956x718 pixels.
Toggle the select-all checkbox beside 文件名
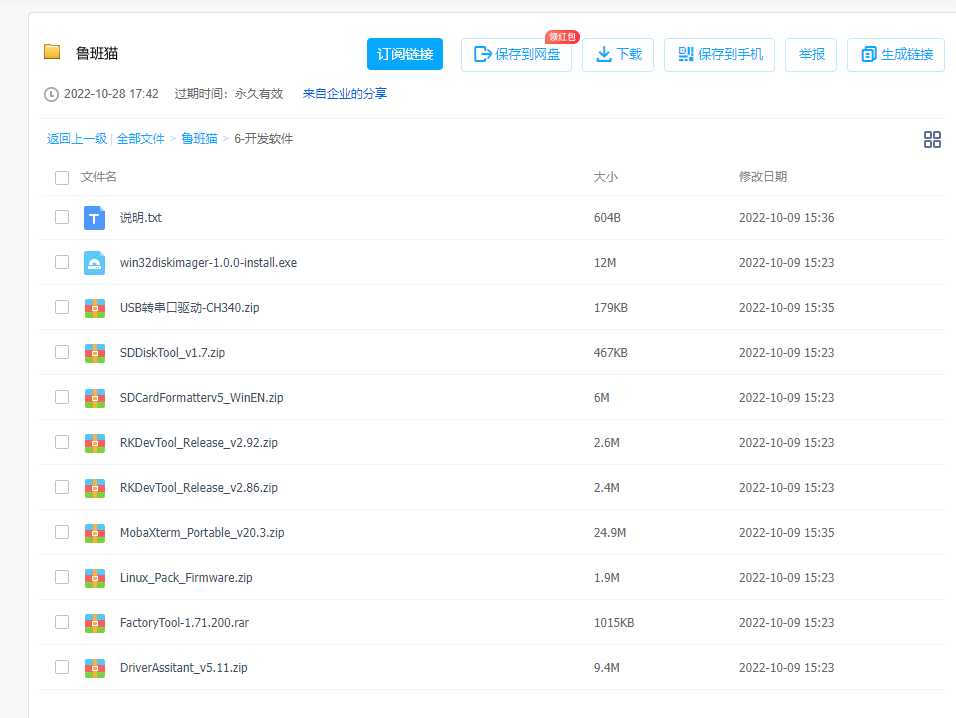click(x=62, y=177)
